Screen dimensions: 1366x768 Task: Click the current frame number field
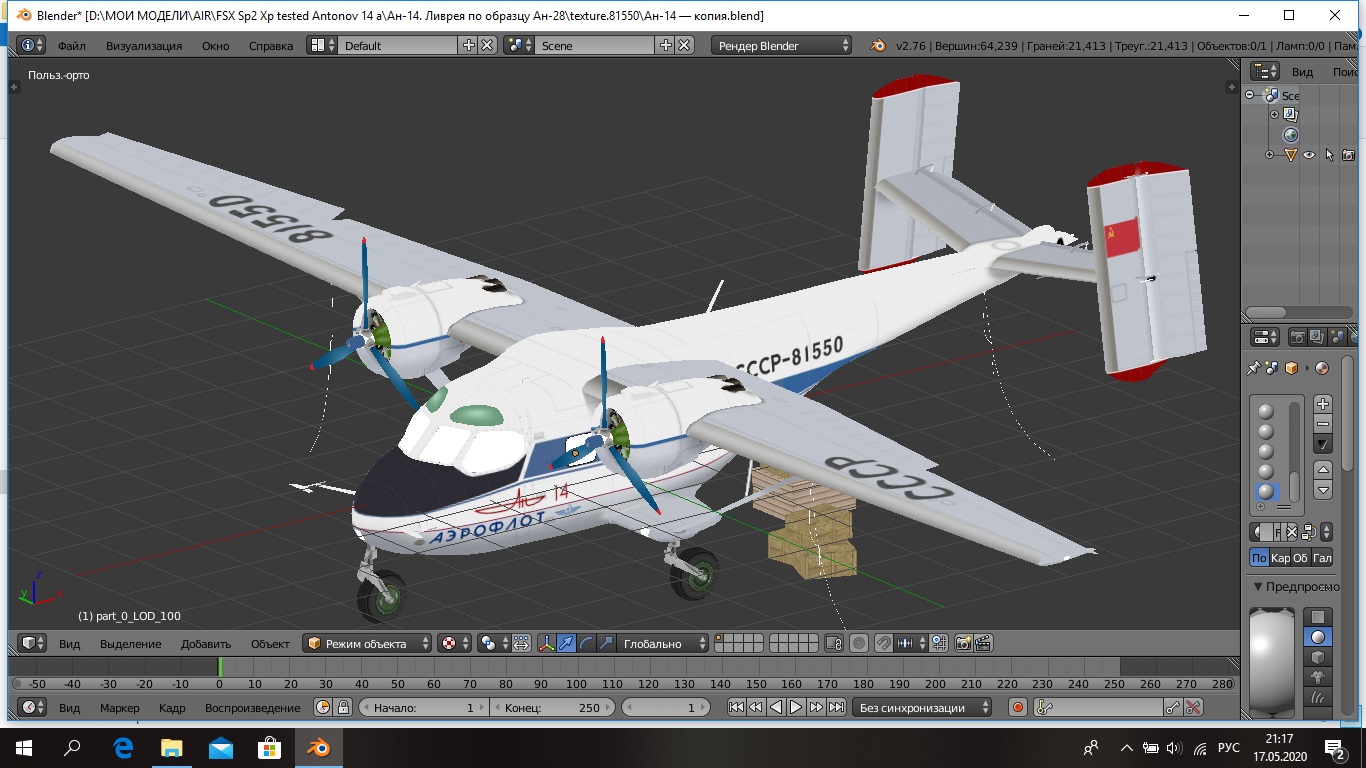665,707
